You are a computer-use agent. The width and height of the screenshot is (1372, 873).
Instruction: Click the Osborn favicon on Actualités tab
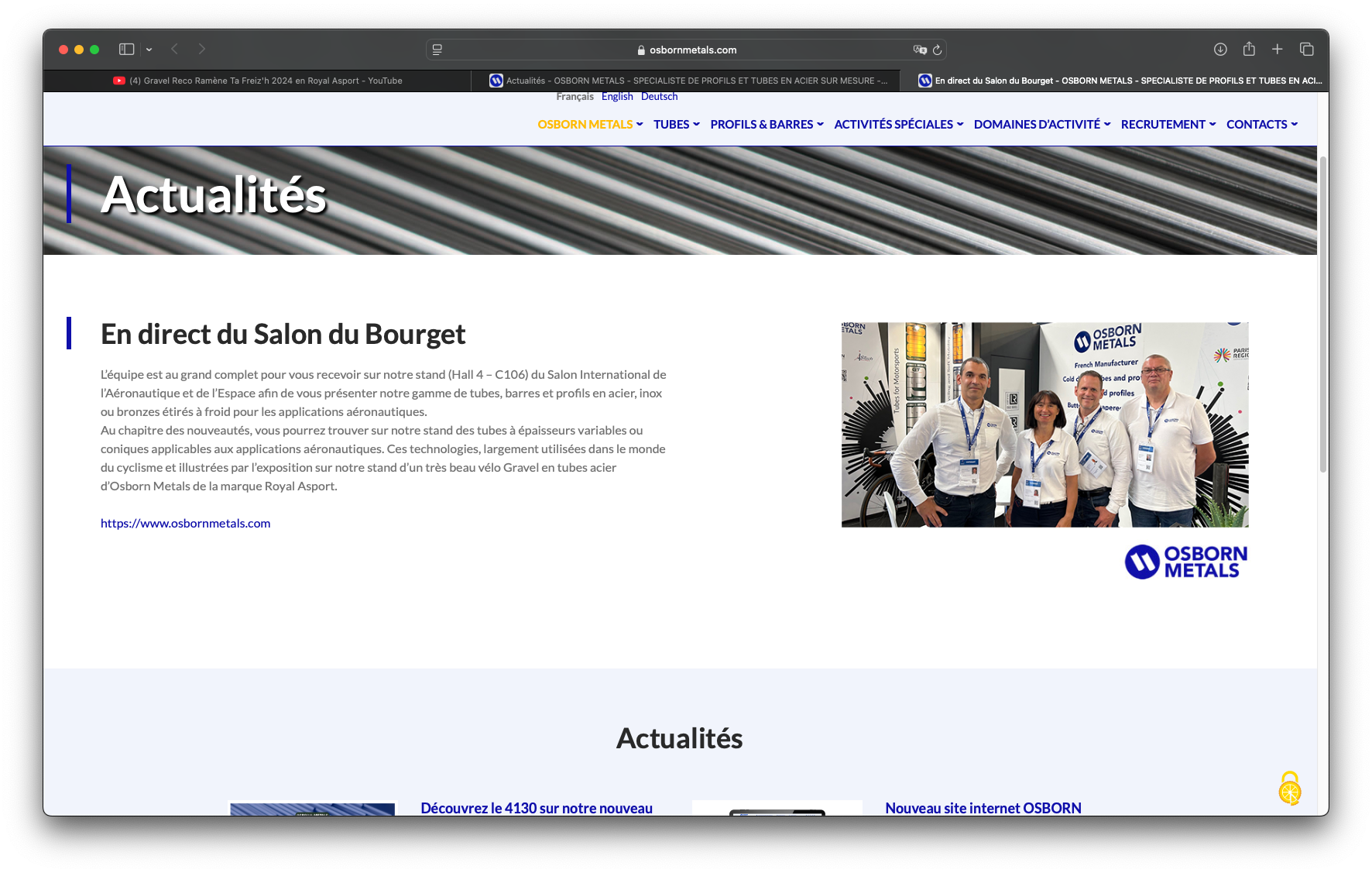tap(496, 81)
